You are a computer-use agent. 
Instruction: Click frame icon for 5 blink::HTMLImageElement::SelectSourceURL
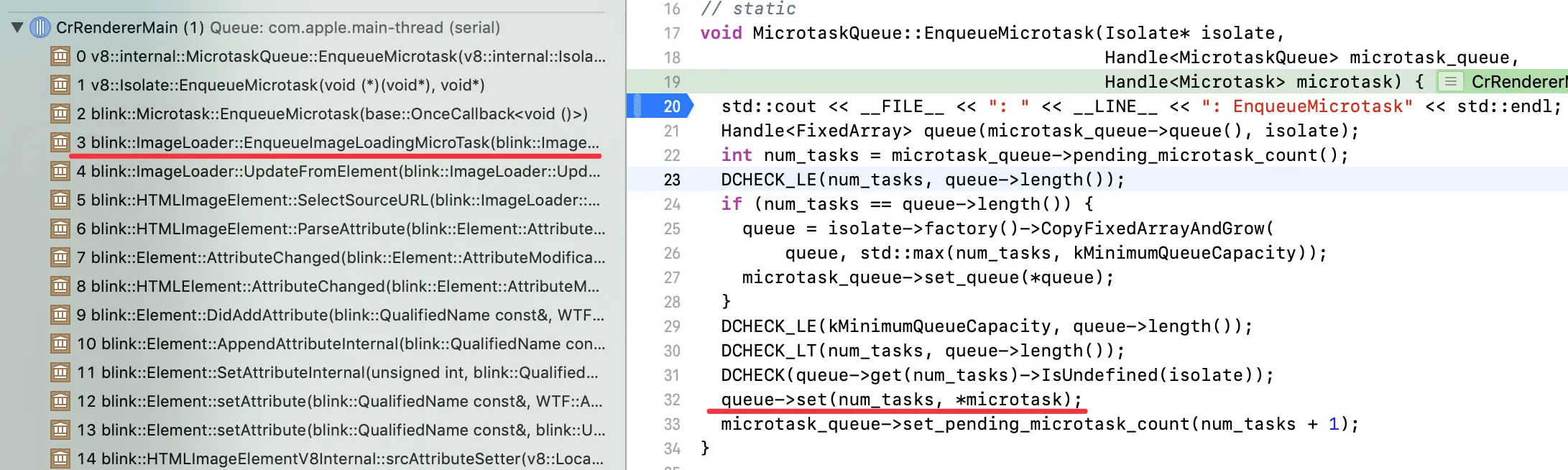coord(60,200)
